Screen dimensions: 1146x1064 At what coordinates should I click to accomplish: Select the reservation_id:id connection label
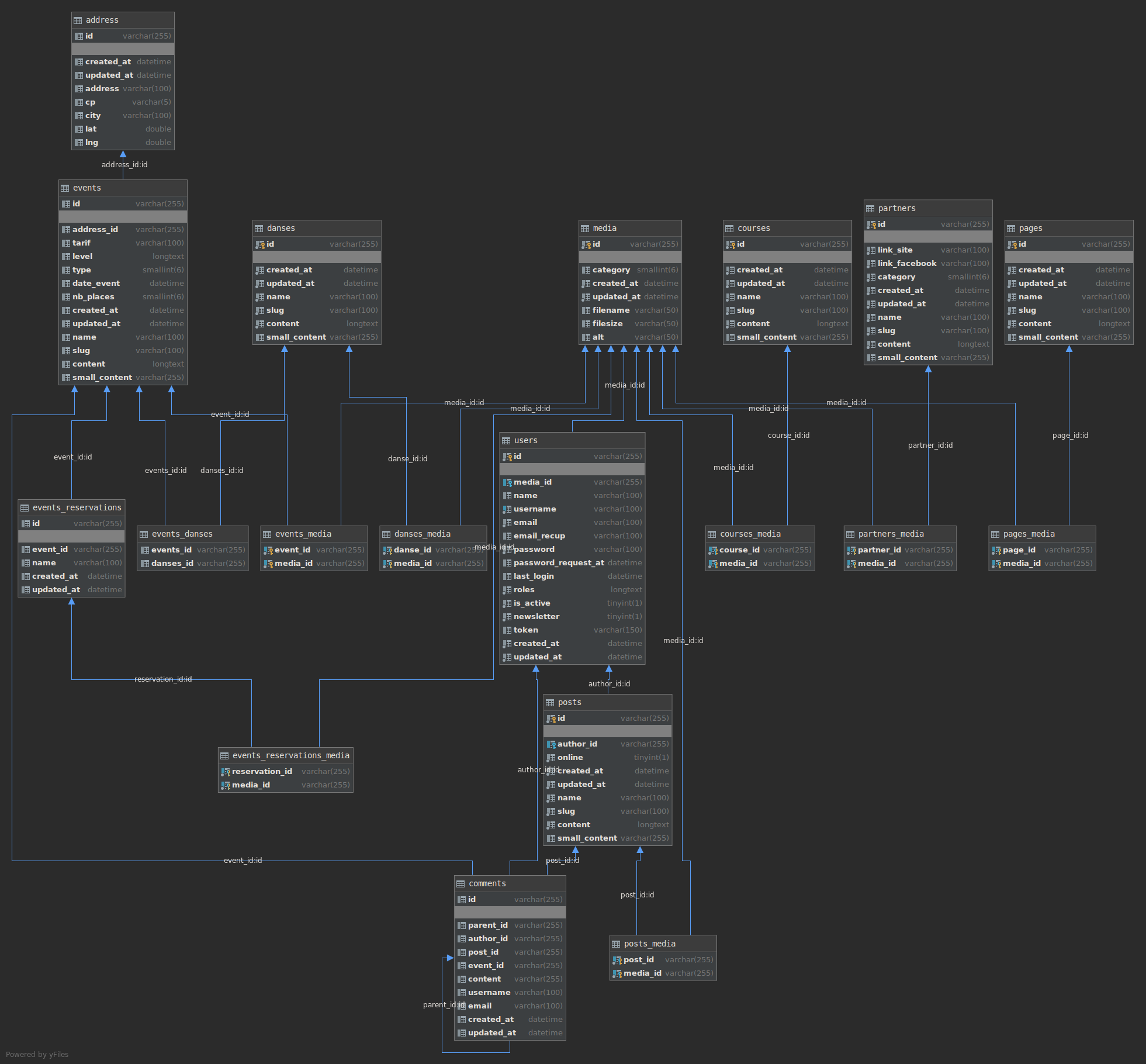(162, 679)
